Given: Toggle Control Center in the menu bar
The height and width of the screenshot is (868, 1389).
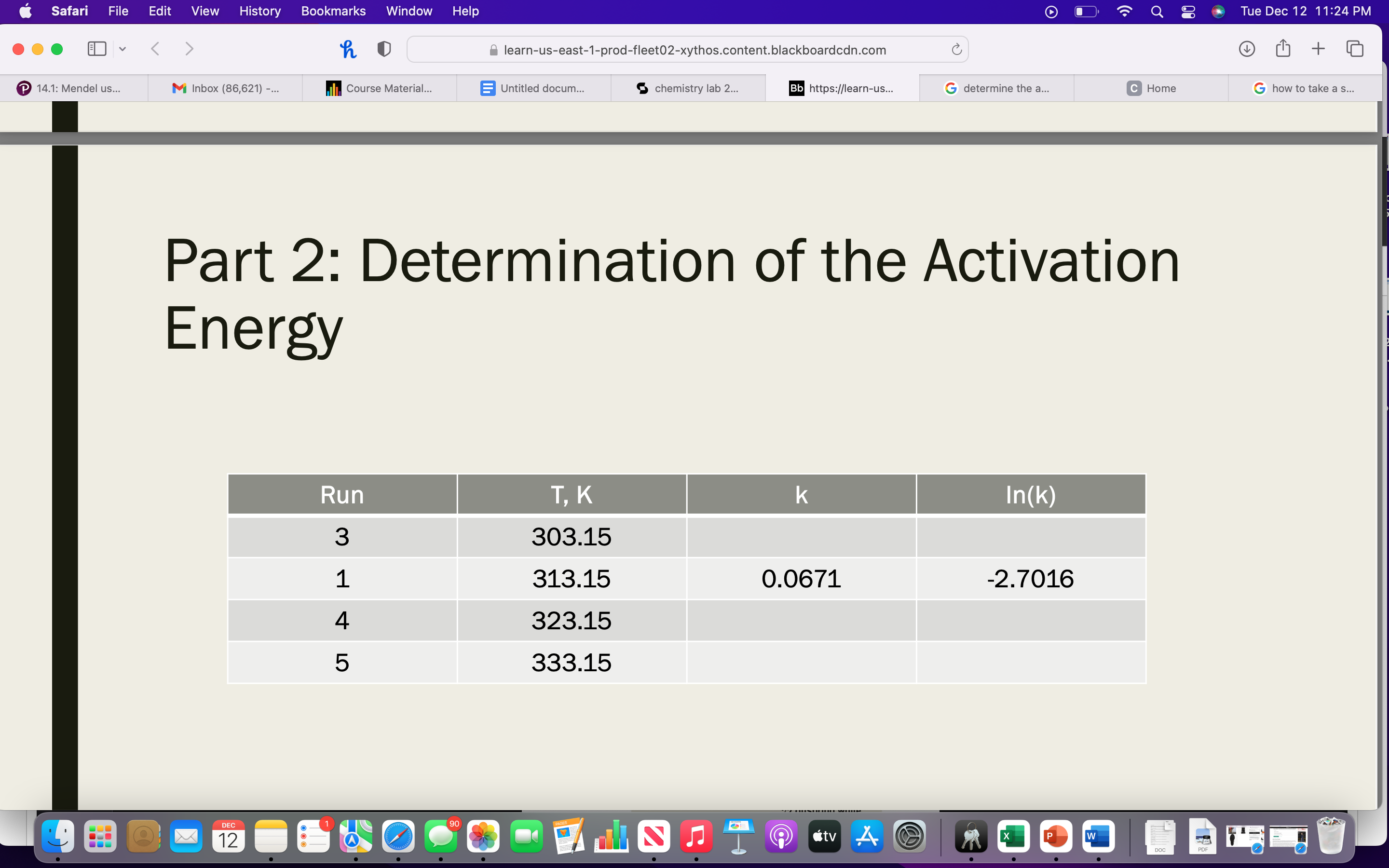Looking at the screenshot, I should (1187, 11).
